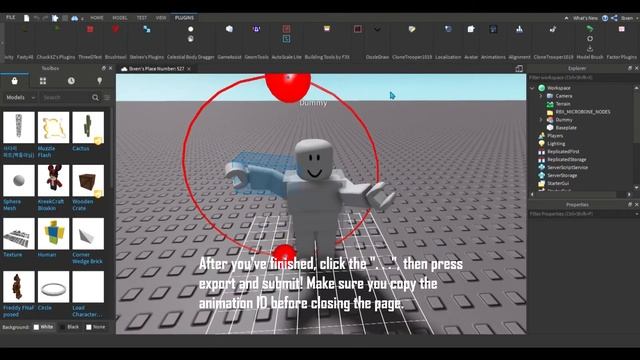Click the Circle model thumbnail
This screenshot has height=360, width=640.
(53, 287)
